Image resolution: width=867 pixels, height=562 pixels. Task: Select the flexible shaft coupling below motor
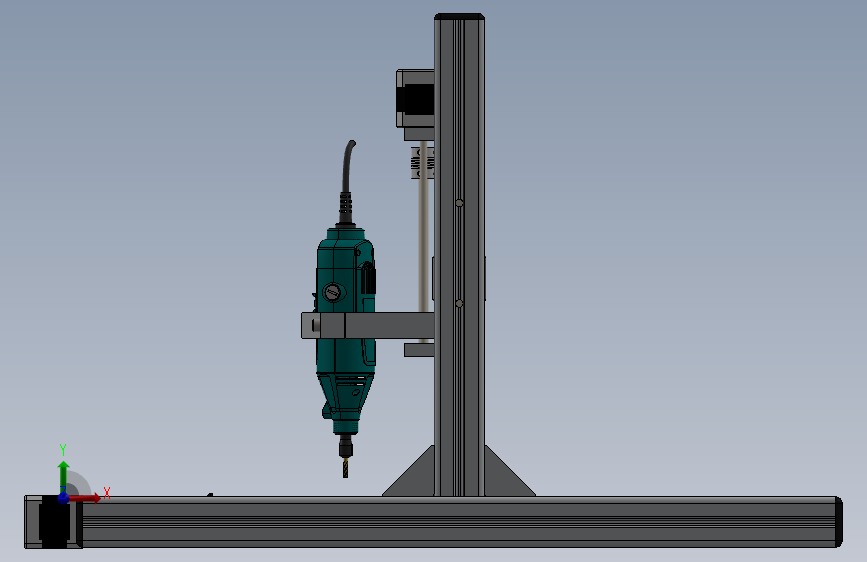tap(422, 163)
